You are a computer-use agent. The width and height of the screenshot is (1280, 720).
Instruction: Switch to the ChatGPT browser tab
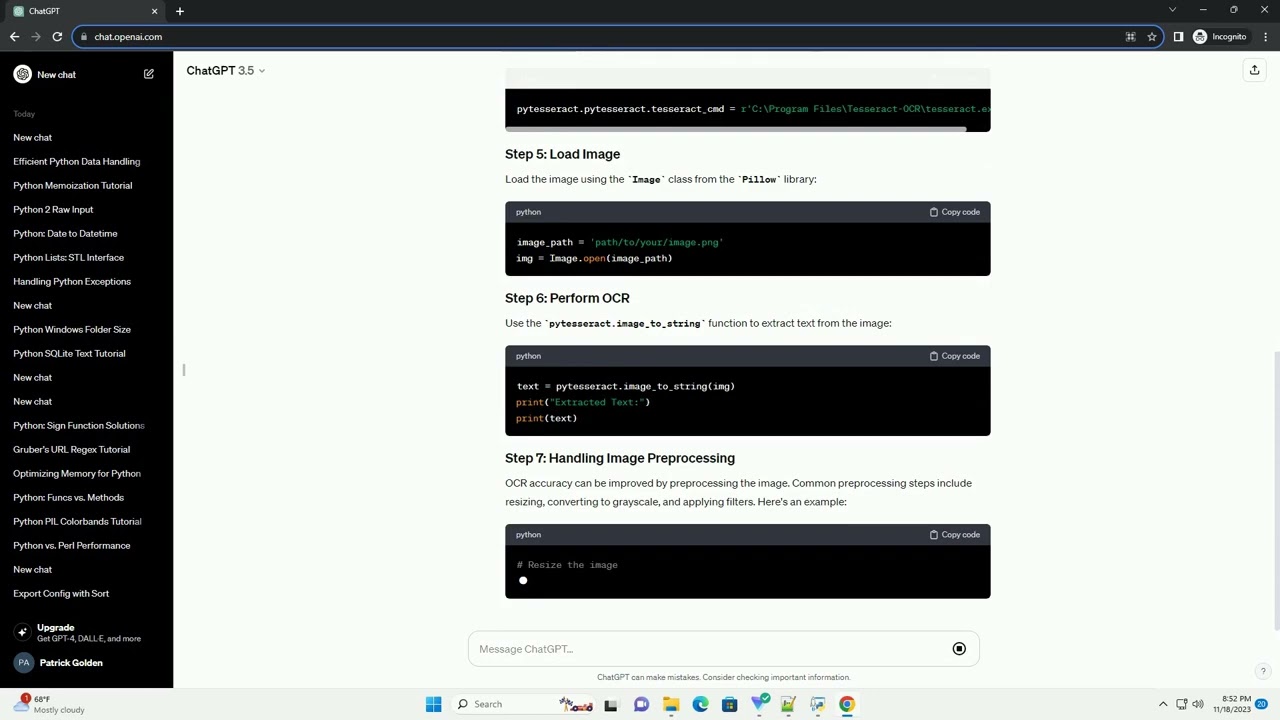point(85,11)
